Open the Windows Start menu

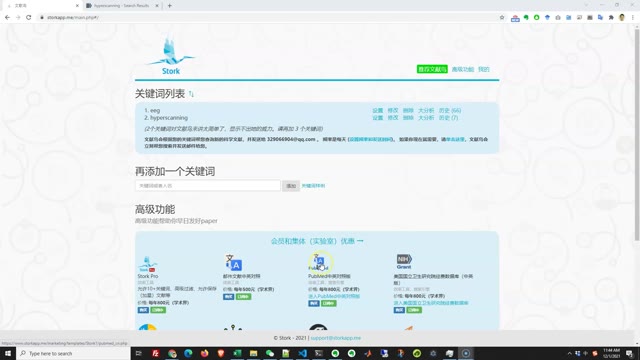click(8, 353)
